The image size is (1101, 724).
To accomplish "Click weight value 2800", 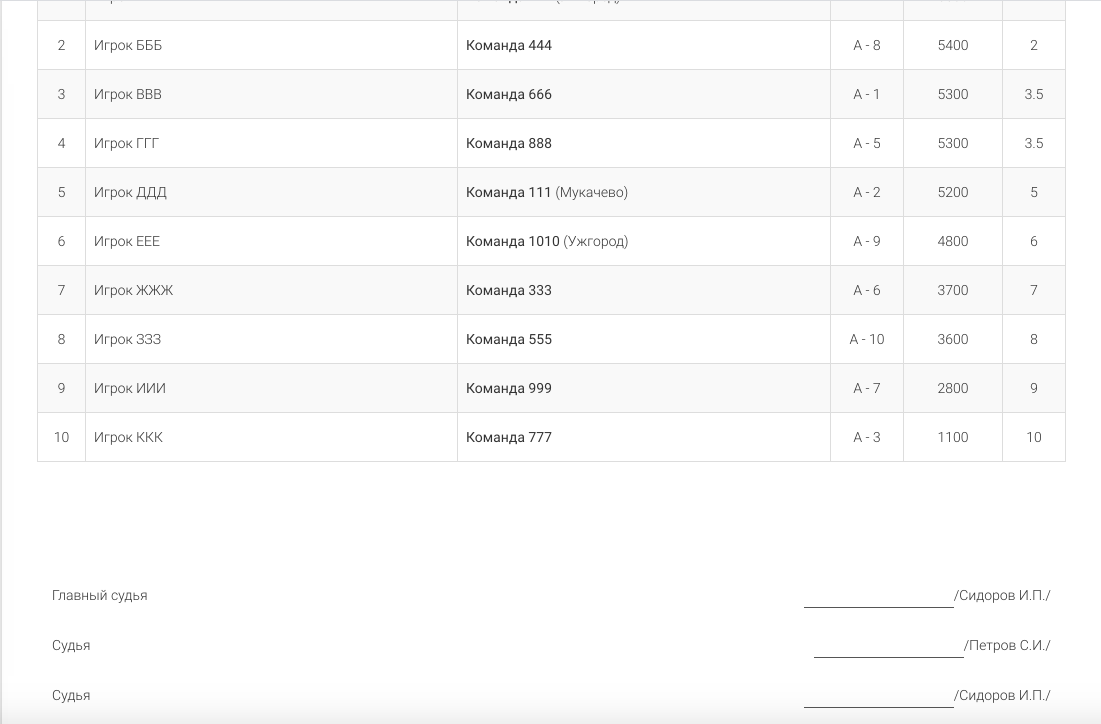I will pos(953,388).
